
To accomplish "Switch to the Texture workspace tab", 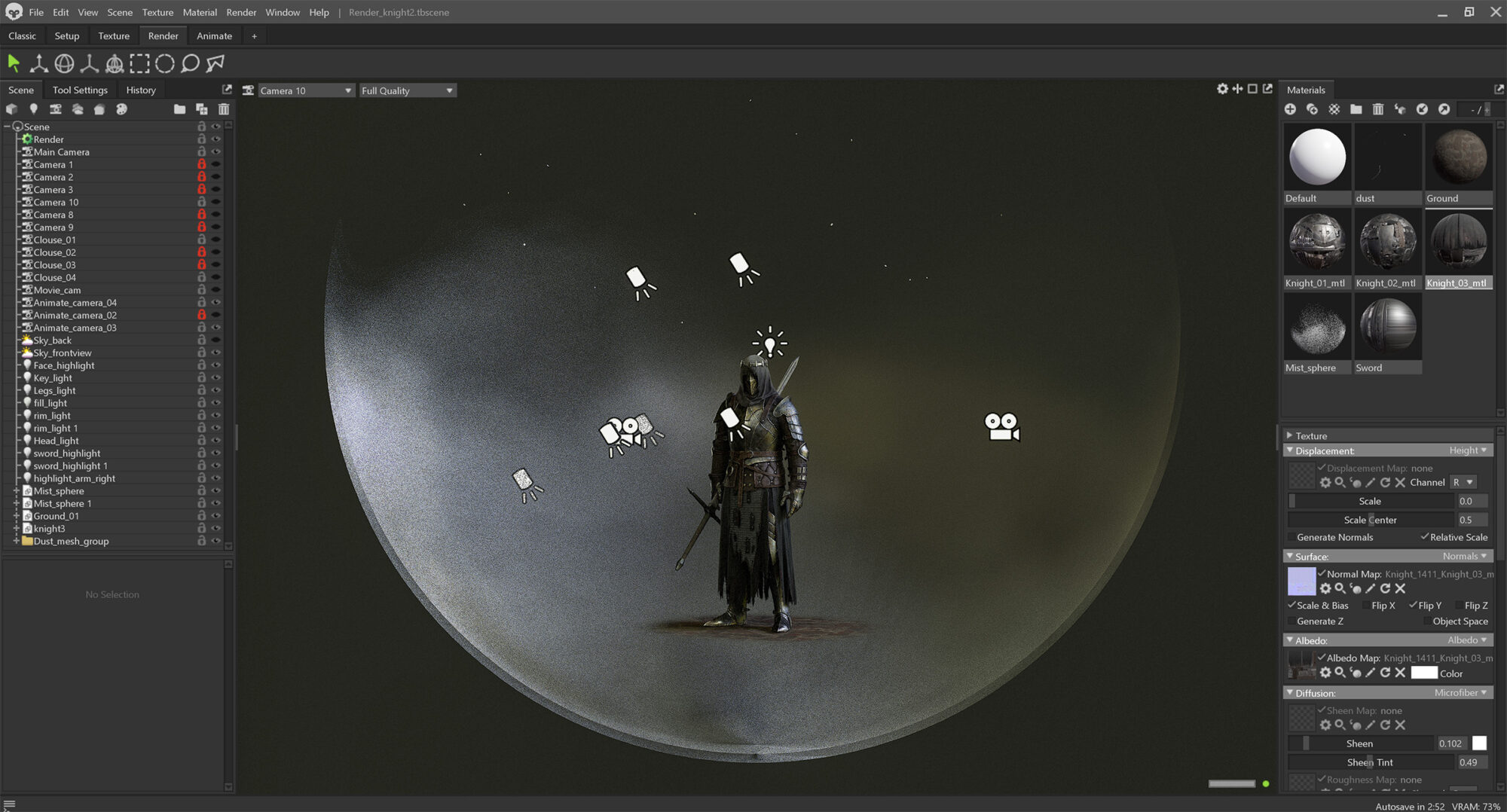I will coord(114,35).
